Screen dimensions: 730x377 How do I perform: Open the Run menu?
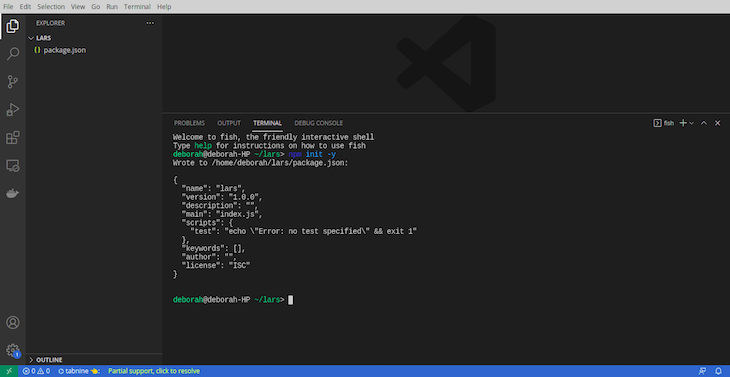(112, 7)
